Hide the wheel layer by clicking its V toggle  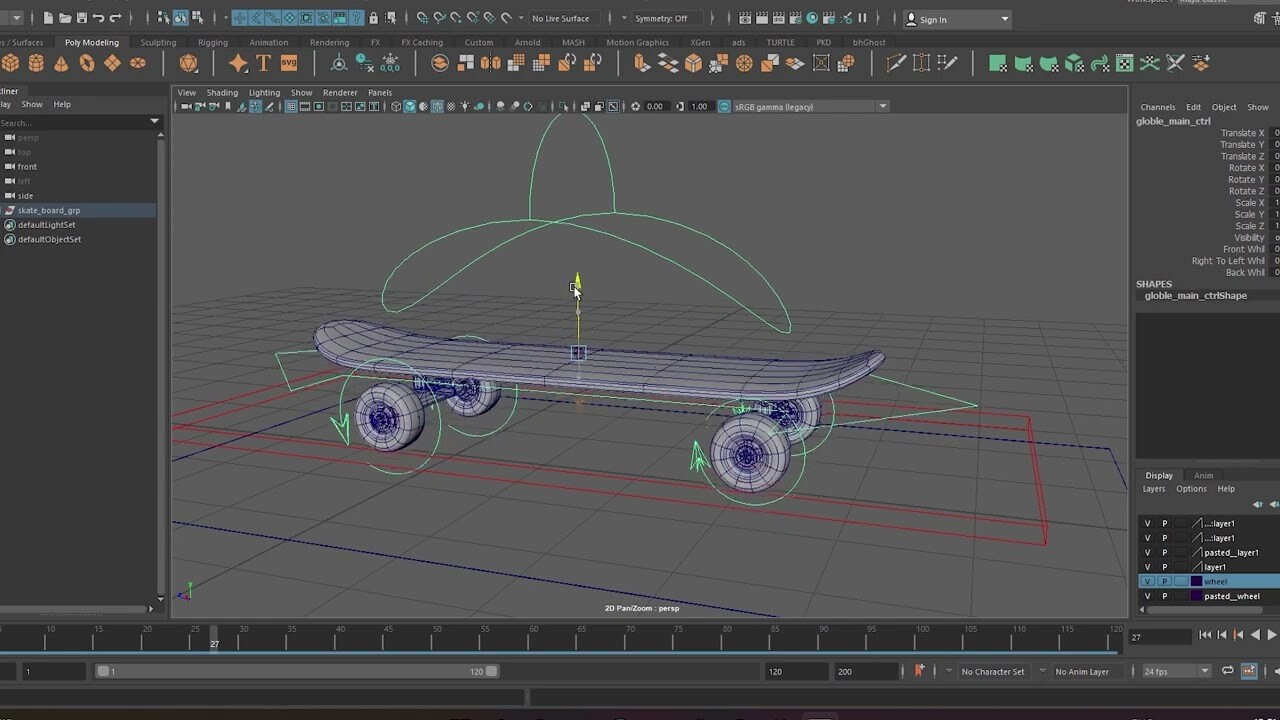[1148, 581]
